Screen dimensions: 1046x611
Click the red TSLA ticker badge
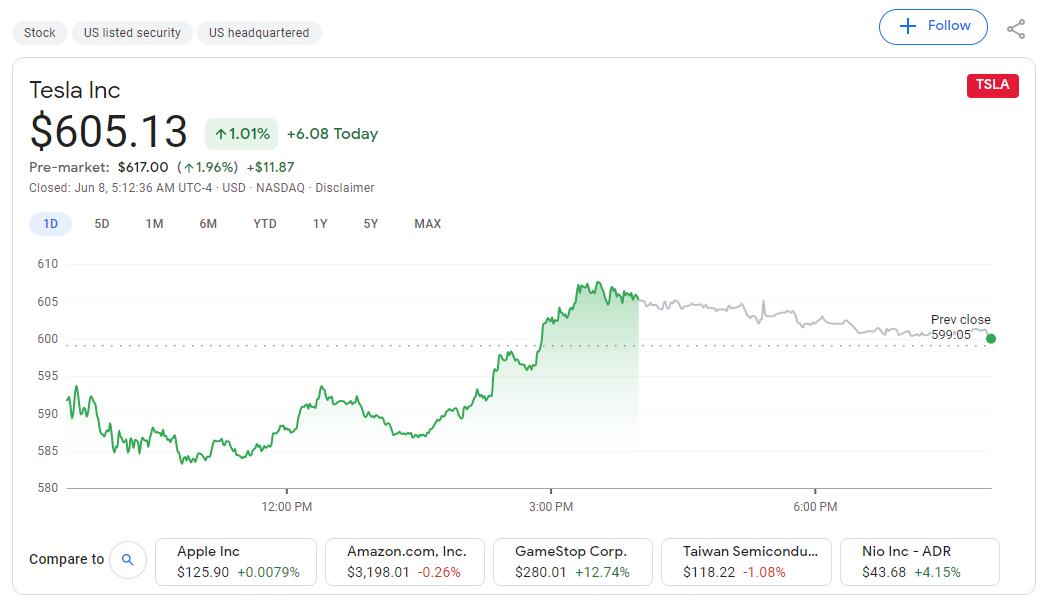[992, 85]
